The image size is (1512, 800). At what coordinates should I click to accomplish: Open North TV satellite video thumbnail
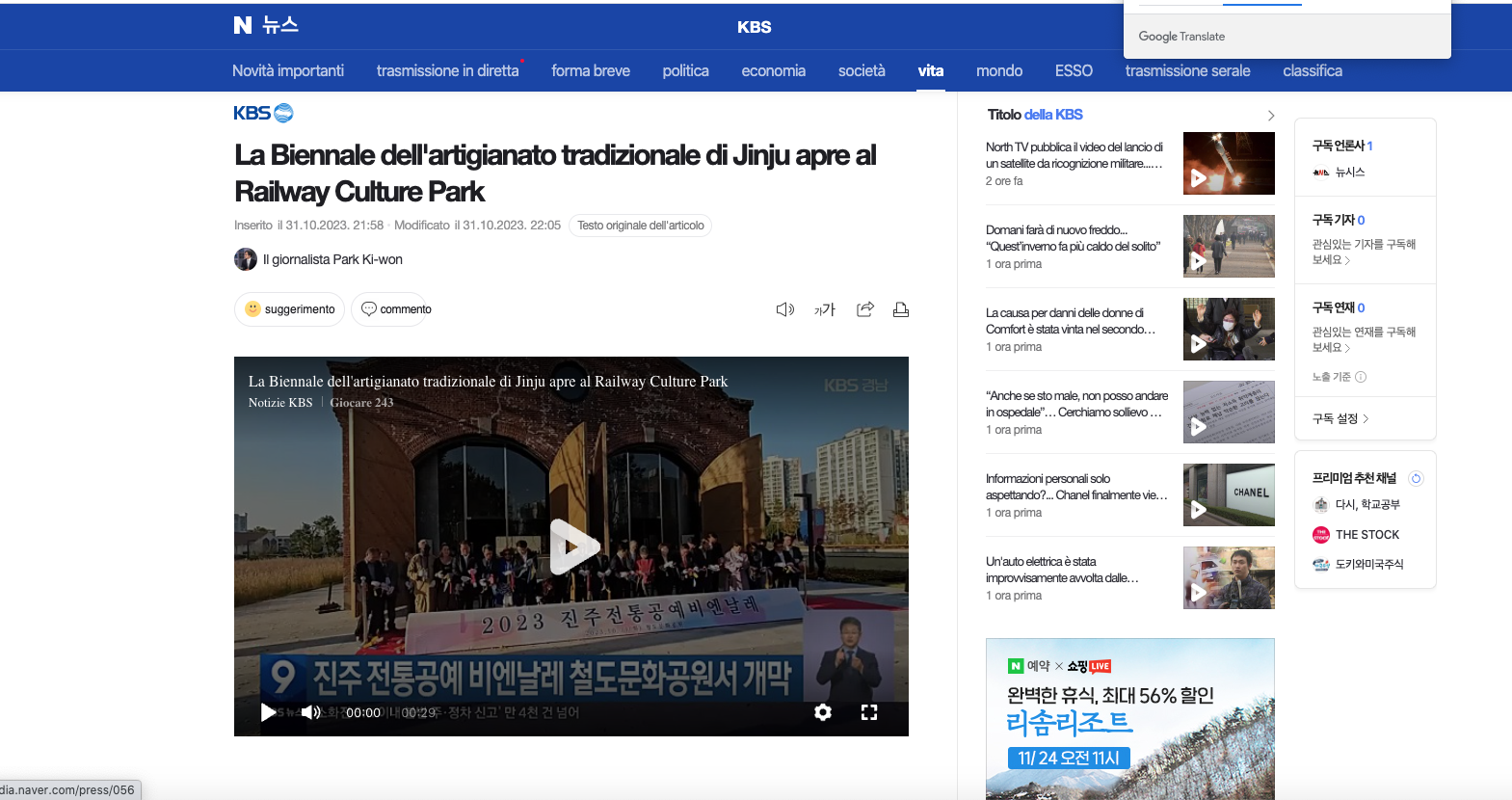click(1229, 164)
